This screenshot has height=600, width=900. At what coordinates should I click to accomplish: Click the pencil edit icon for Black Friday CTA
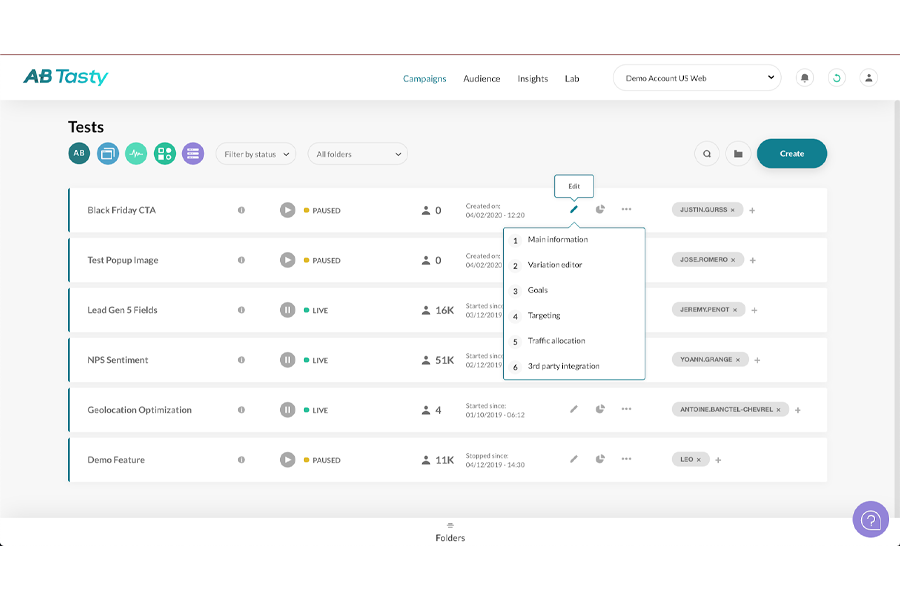(x=574, y=210)
